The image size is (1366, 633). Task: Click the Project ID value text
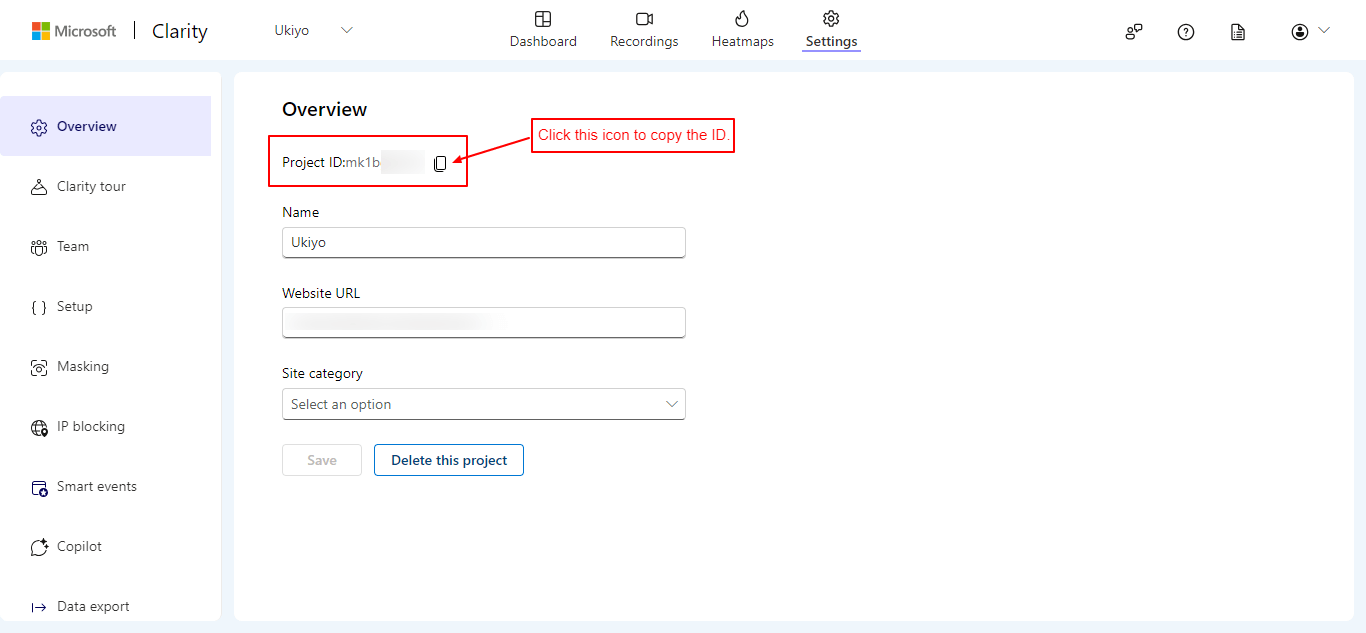(385, 163)
